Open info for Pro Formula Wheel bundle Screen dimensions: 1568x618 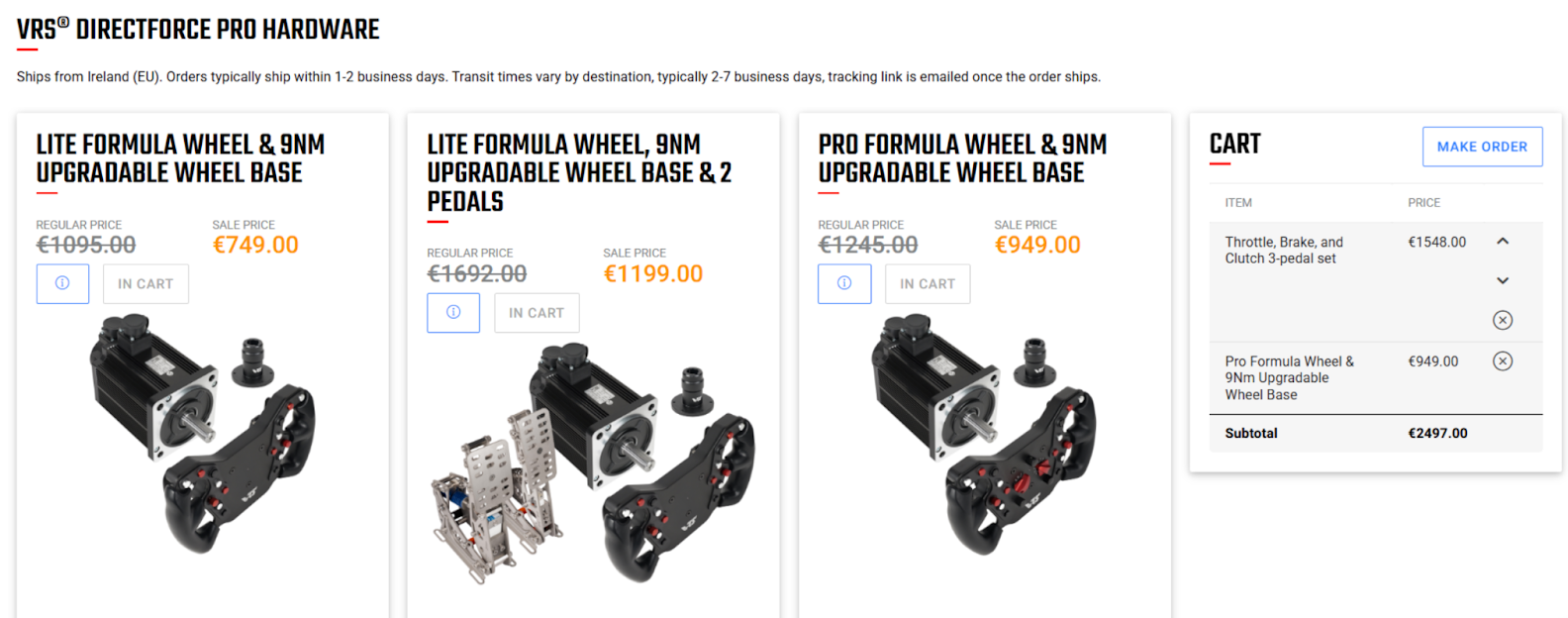pyautogui.click(x=844, y=283)
